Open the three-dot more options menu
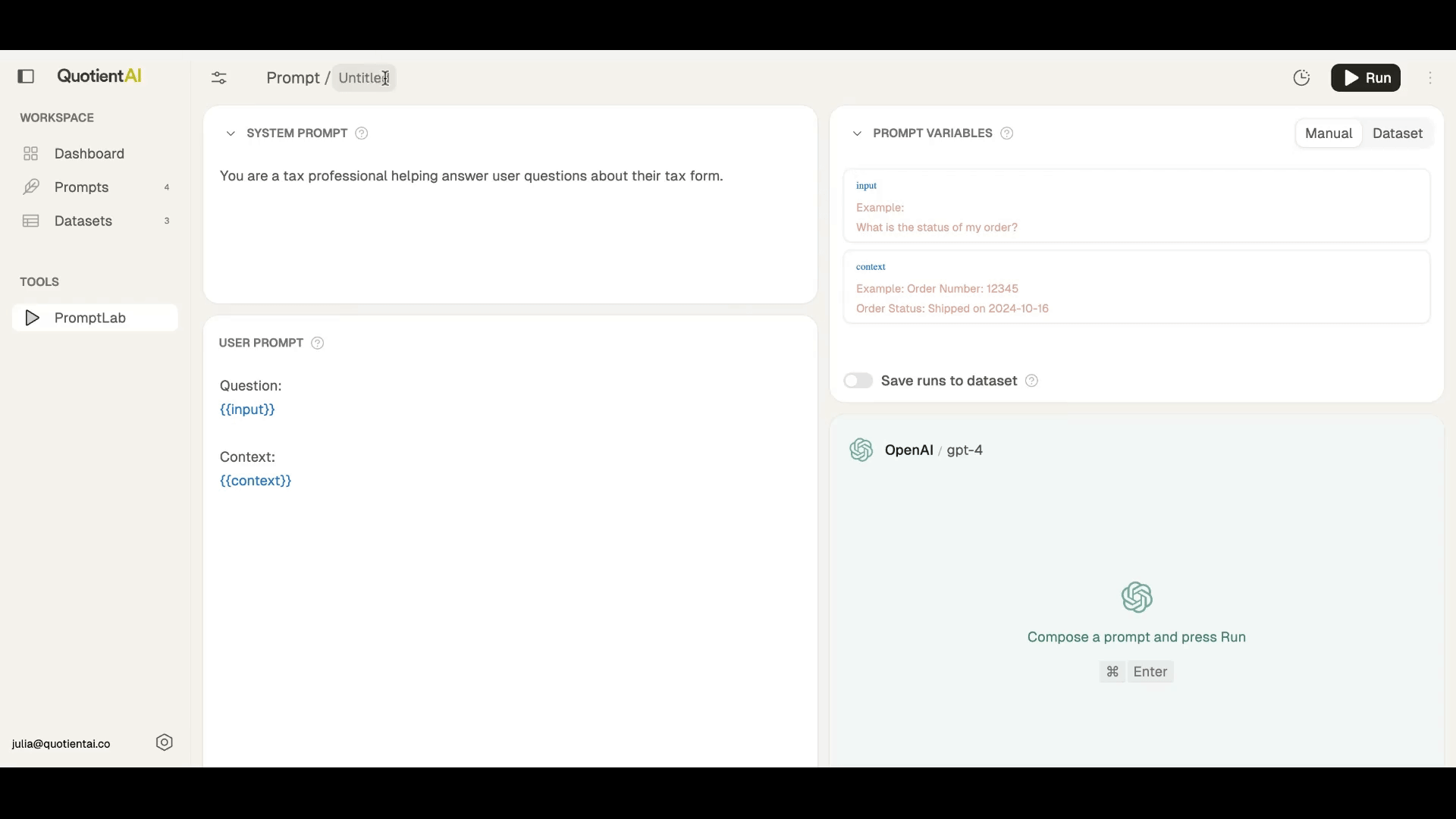This screenshot has height=819, width=1456. pos(1431,78)
